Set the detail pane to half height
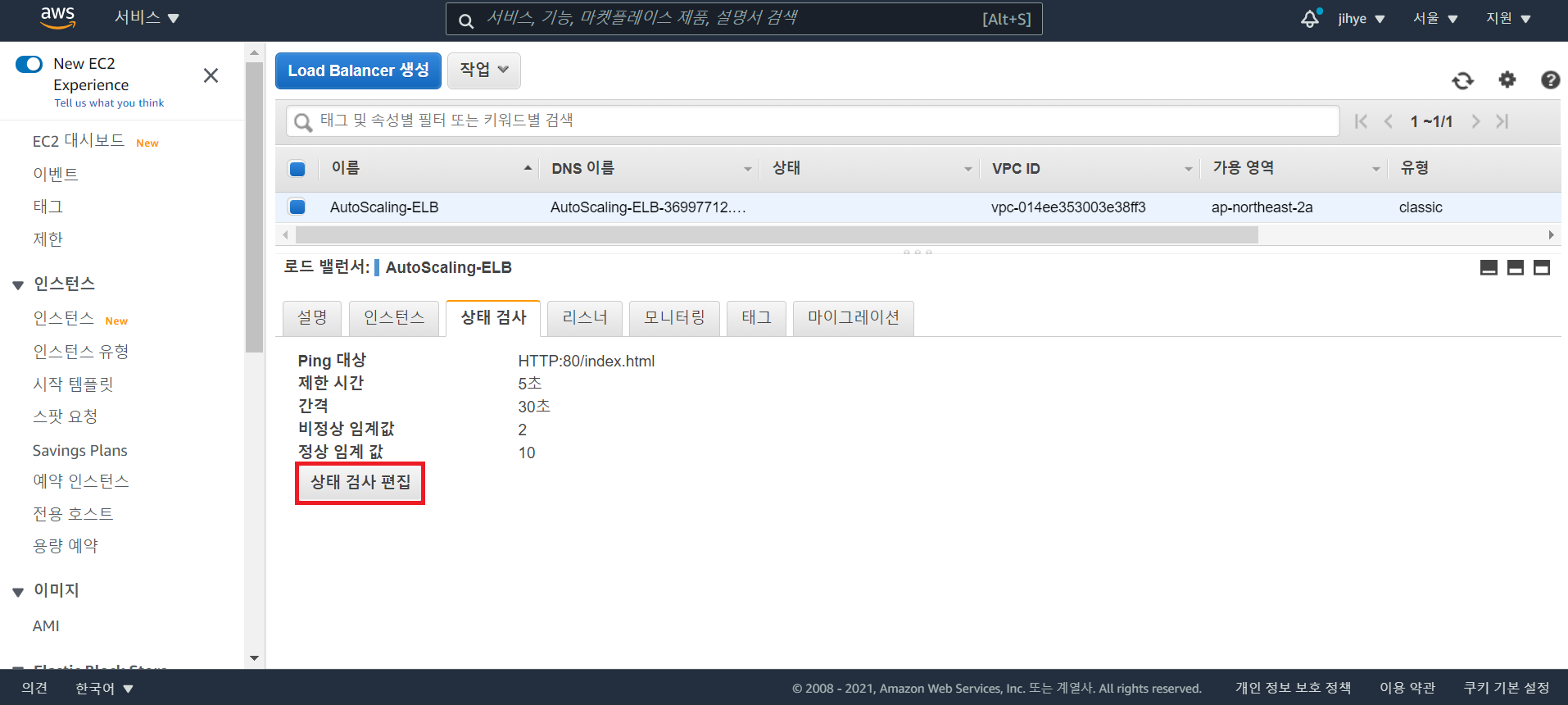 (1515, 267)
